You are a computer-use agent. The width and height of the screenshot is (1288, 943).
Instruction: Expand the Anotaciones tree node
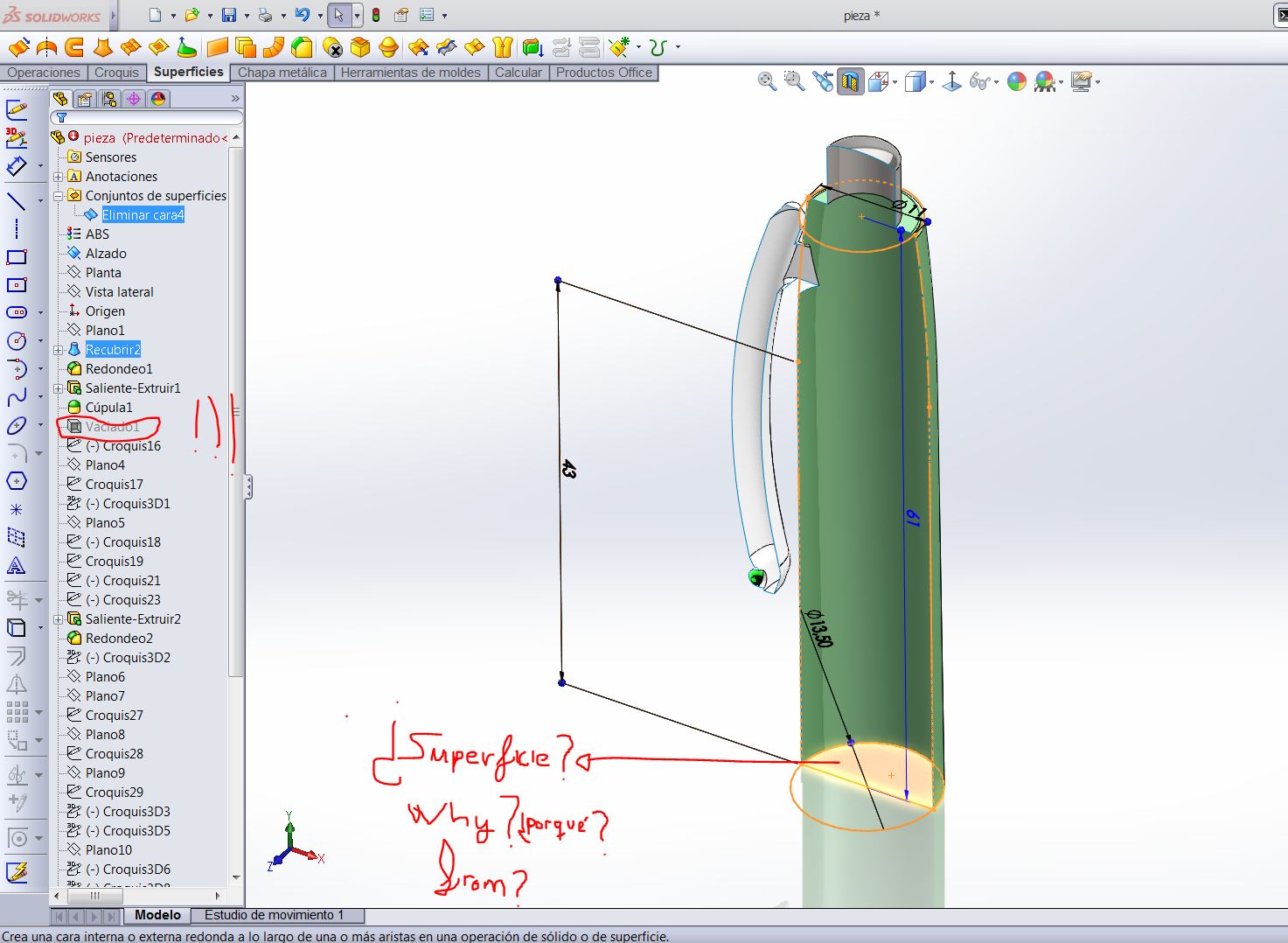(x=59, y=177)
